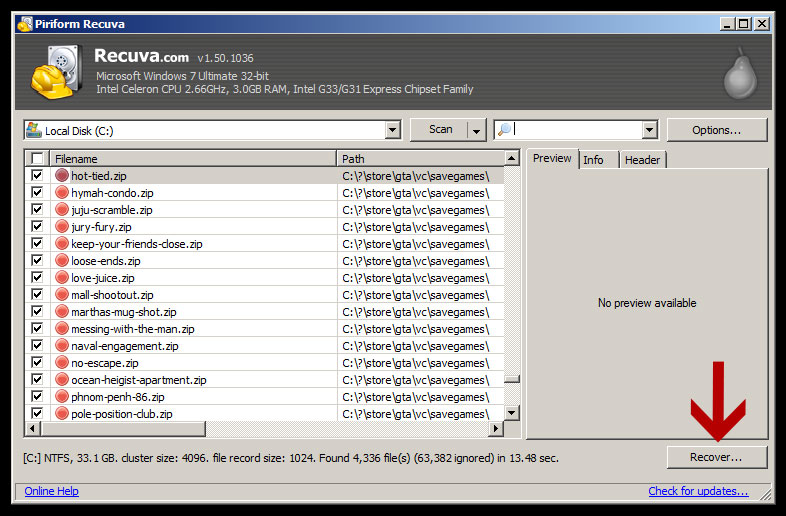The height and width of the screenshot is (516, 786).
Task: Click the horizontal scroll right arrow
Action: point(496,429)
